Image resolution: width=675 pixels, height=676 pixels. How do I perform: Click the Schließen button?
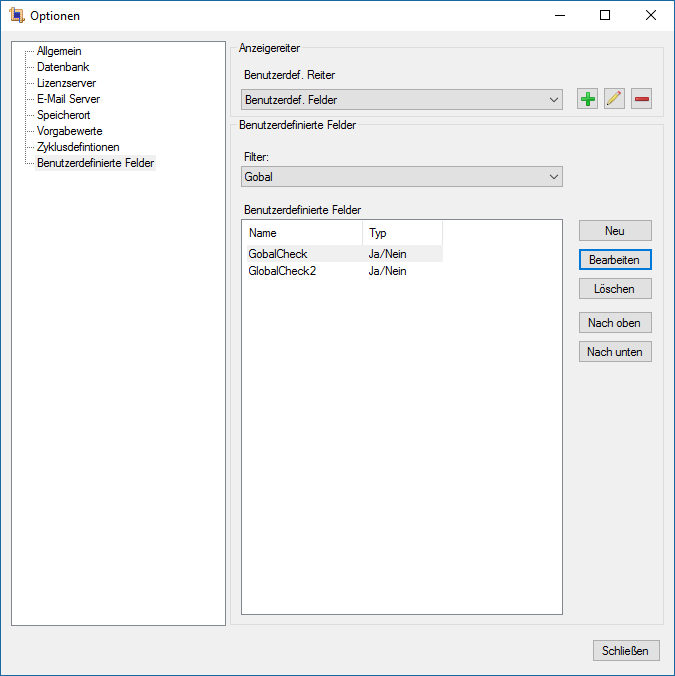(626, 650)
